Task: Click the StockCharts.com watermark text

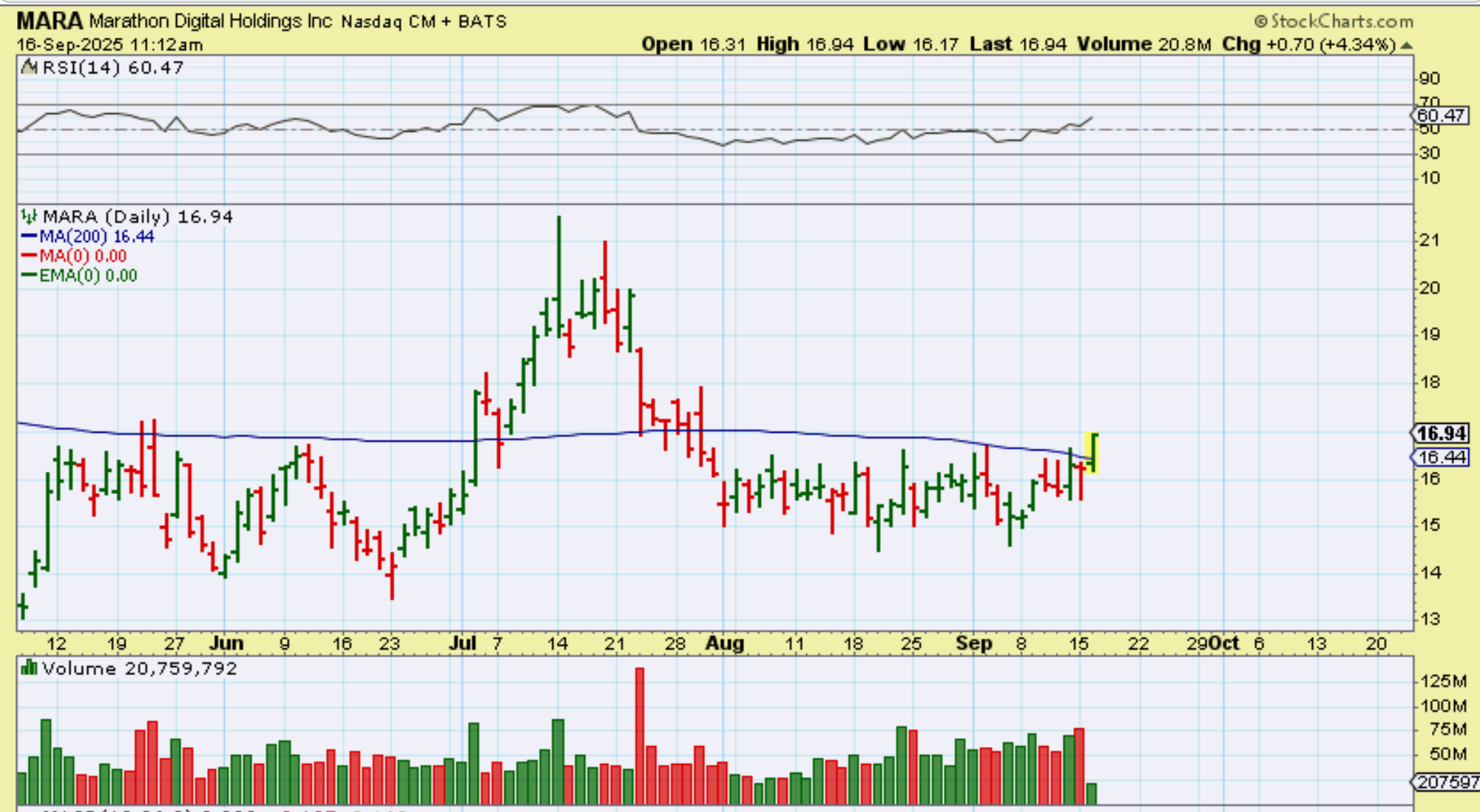Action: (1341, 22)
